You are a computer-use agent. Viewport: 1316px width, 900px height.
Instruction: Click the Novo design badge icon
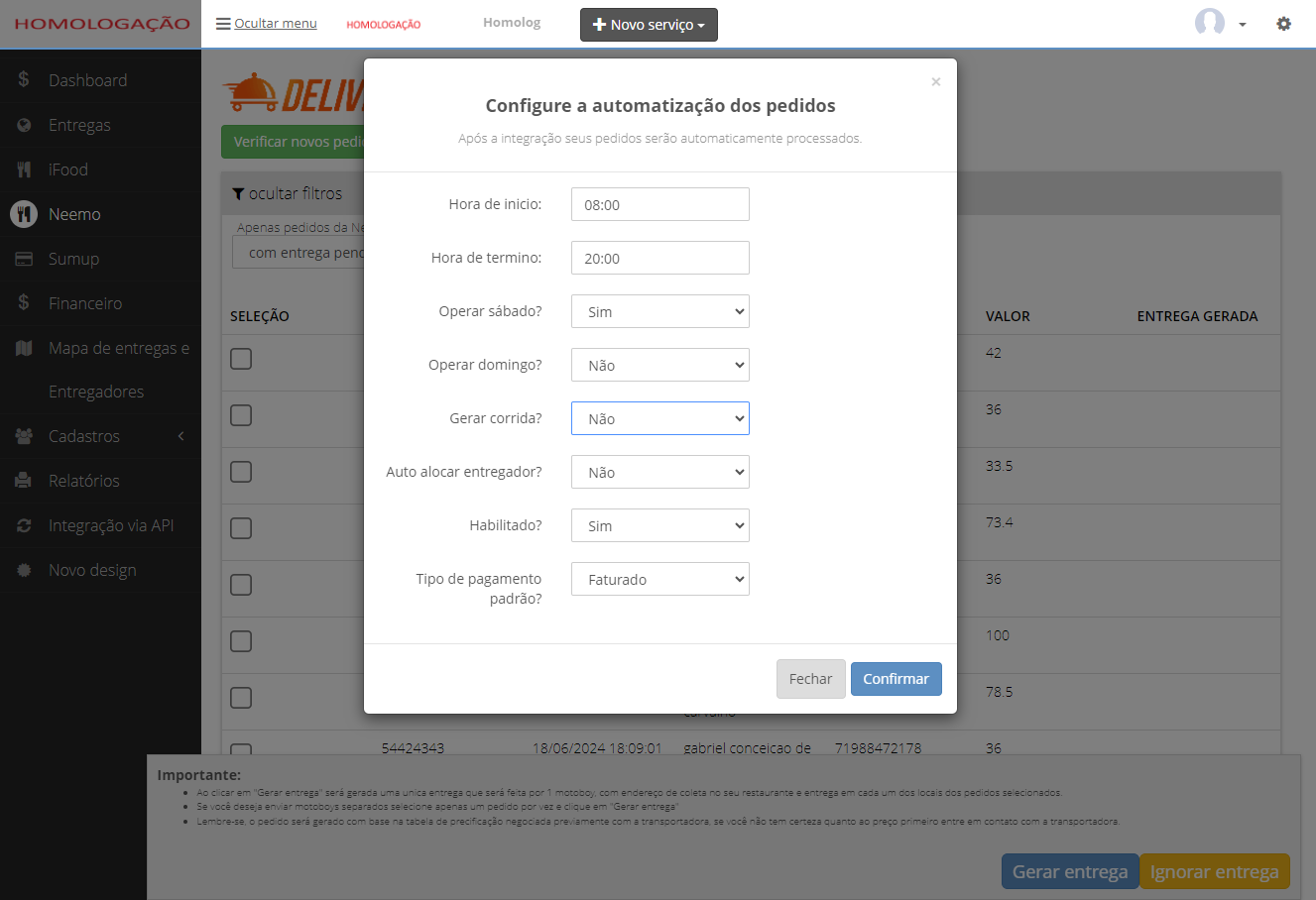tap(24, 570)
